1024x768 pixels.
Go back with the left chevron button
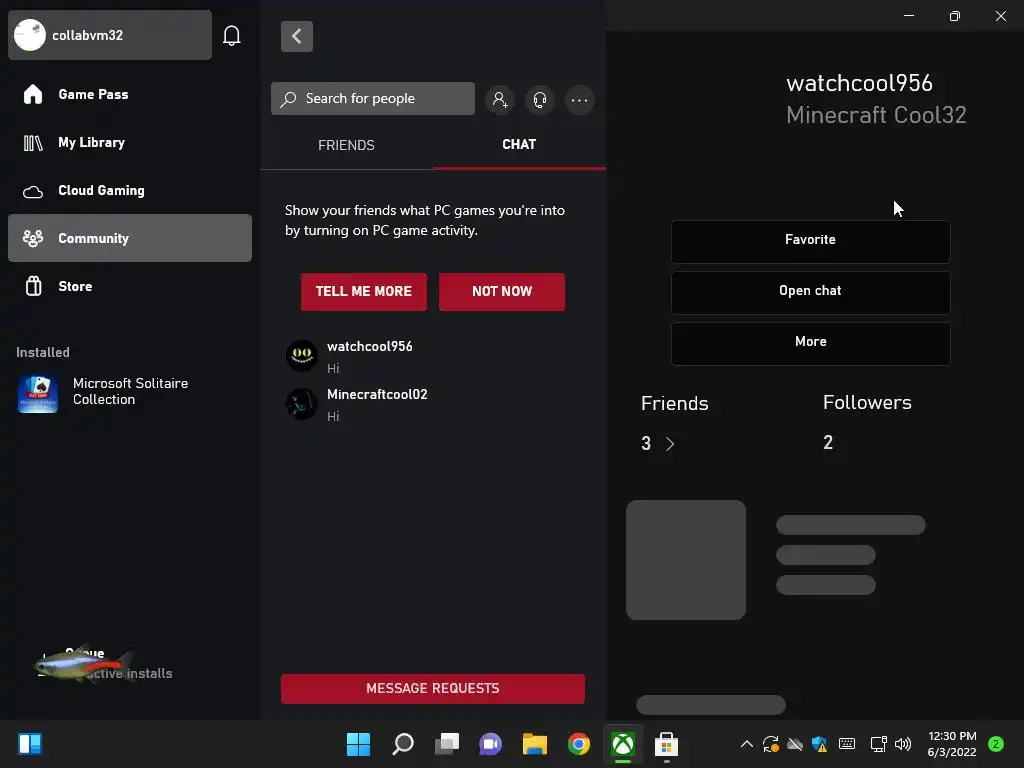pyautogui.click(x=296, y=36)
